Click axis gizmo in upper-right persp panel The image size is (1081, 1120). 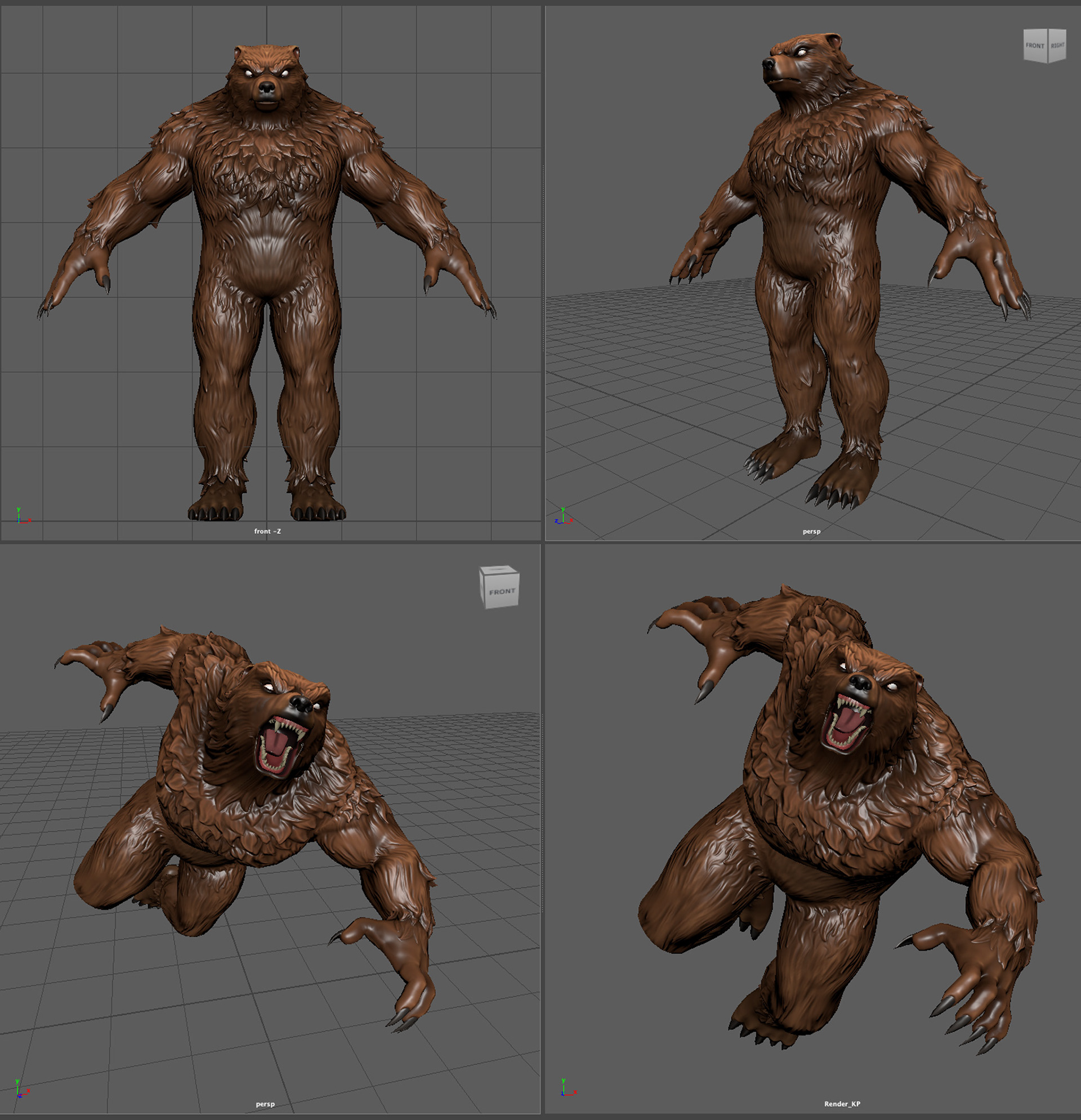pos(563,516)
